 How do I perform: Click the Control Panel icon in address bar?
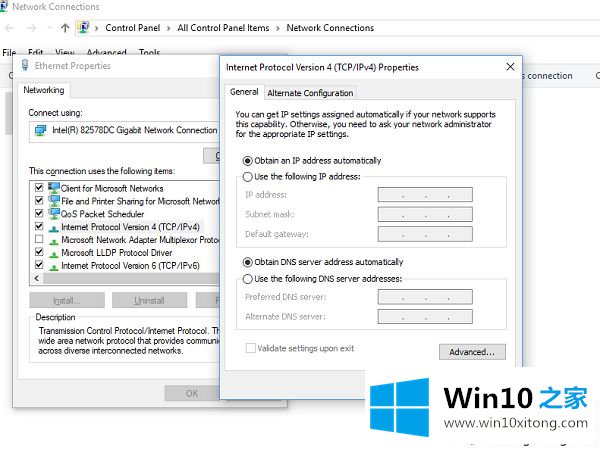pyautogui.click(x=84, y=28)
